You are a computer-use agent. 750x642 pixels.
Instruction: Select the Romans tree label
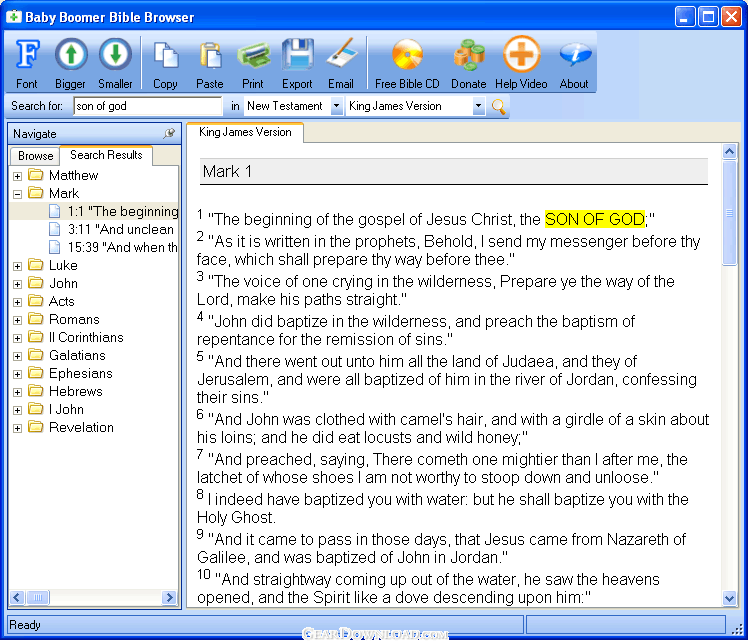point(74,319)
